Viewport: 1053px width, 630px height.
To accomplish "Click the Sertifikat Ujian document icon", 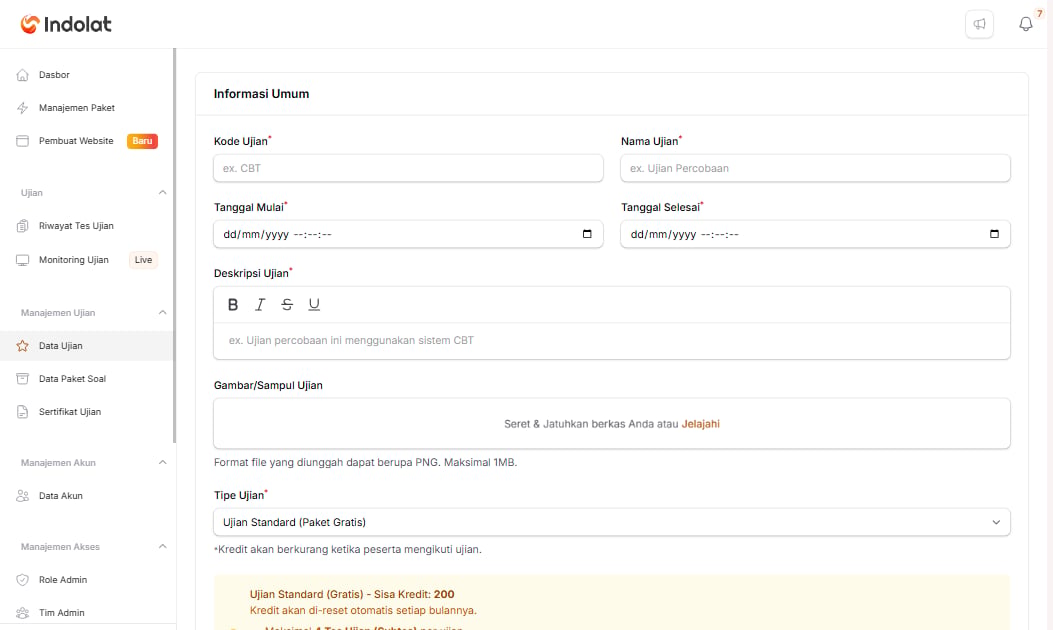I will (22, 412).
